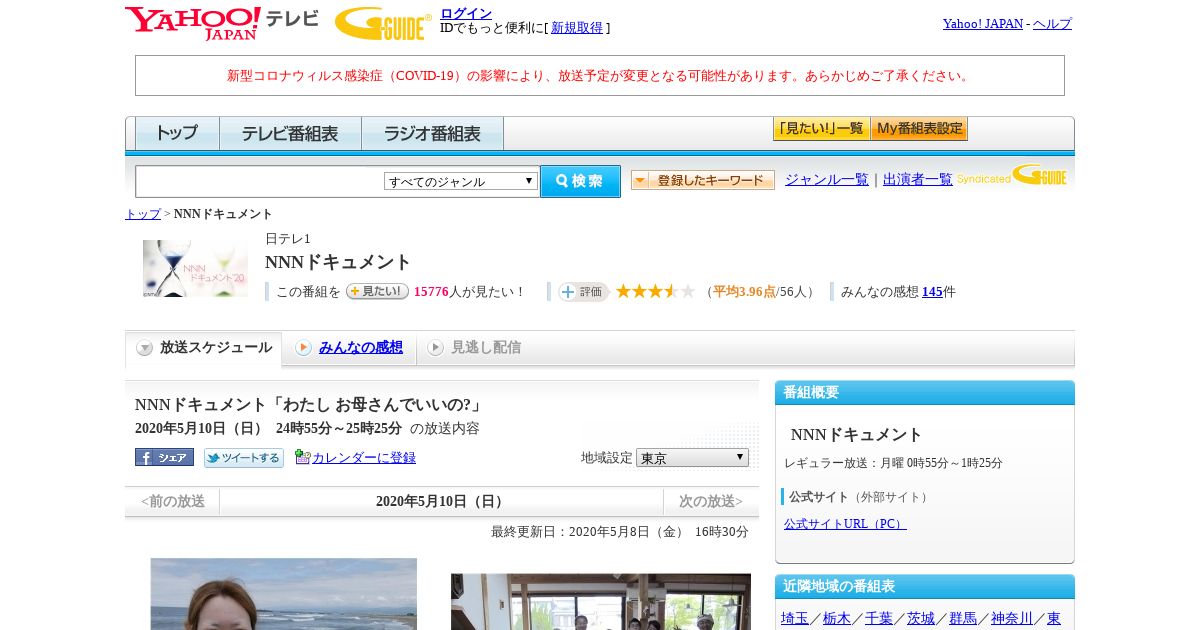Open the ログイン link
The height and width of the screenshot is (630, 1200).
(x=466, y=13)
